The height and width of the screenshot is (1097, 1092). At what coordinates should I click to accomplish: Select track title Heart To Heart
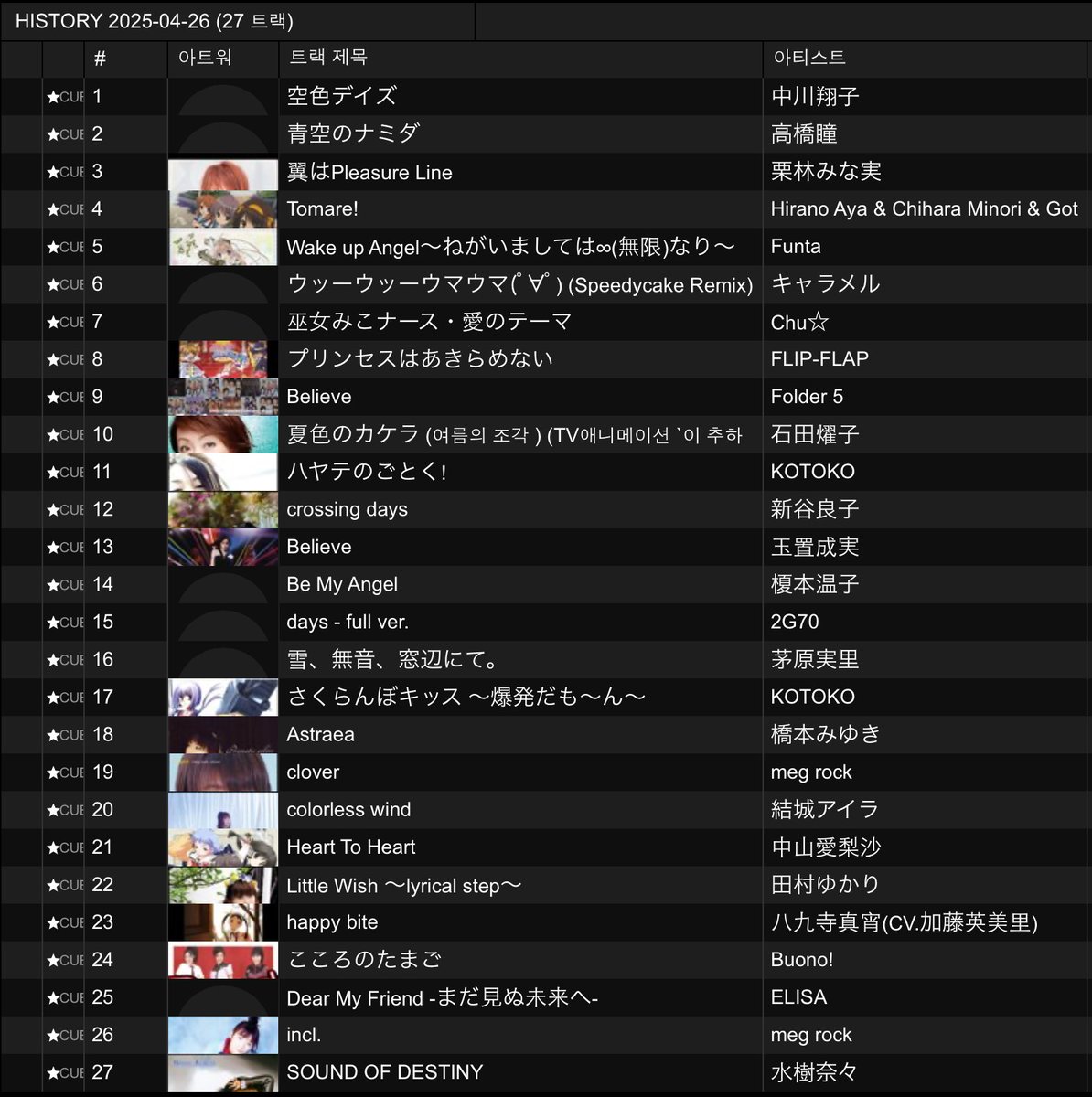coord(351,847)
